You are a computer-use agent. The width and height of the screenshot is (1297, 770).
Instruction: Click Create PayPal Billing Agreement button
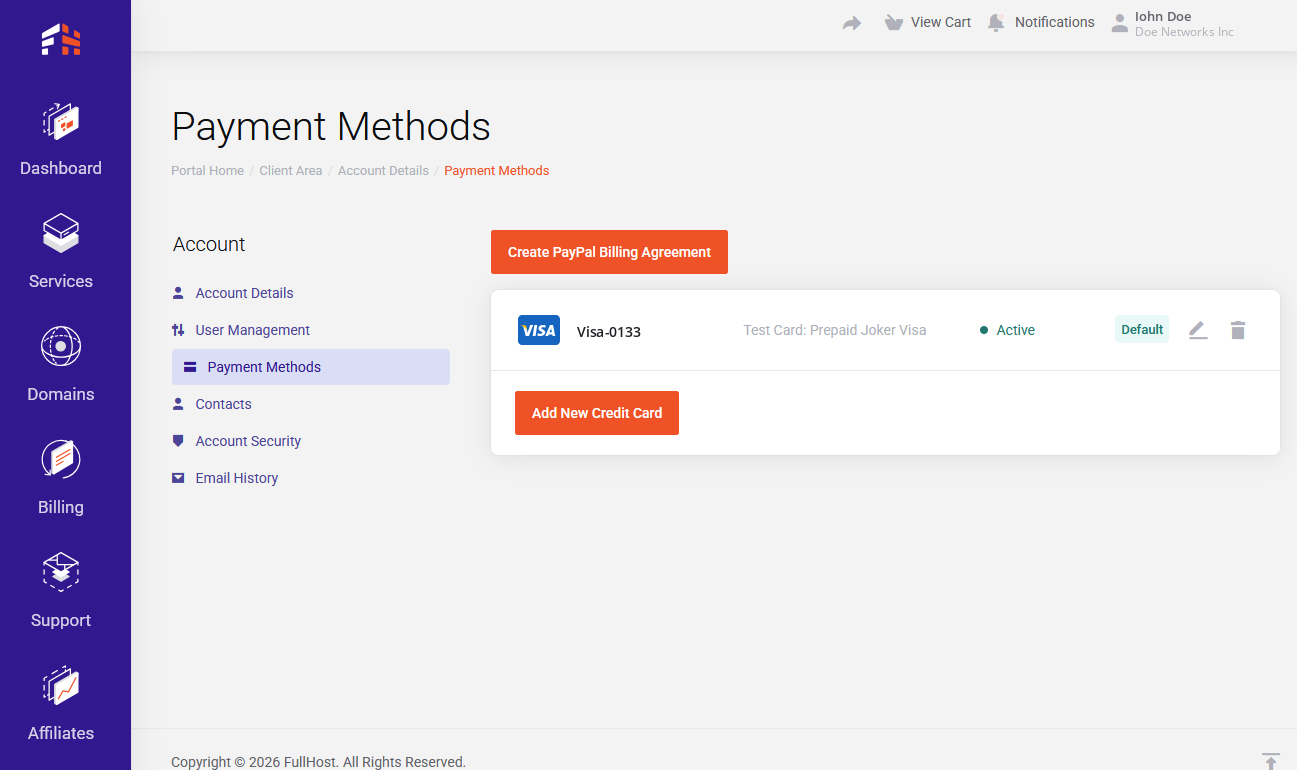609,252
